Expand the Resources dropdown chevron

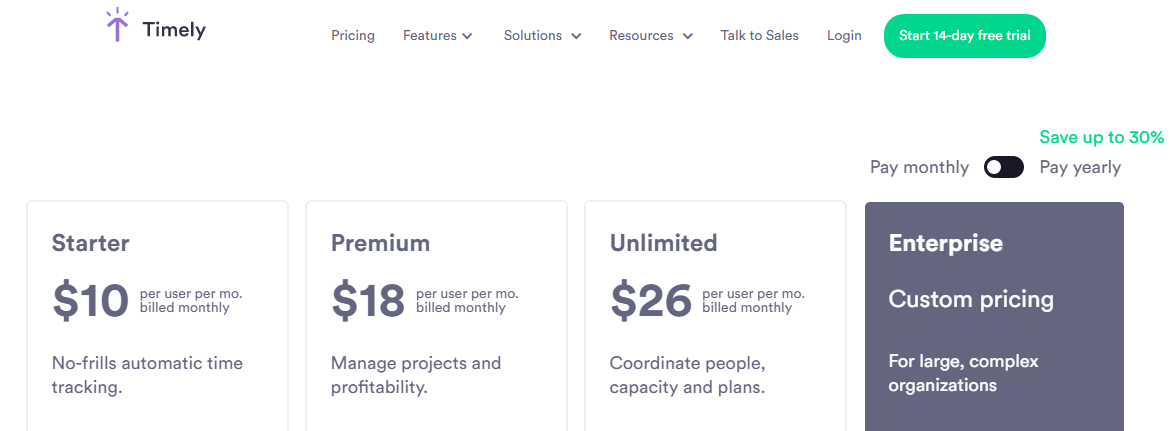(x=688, y=36)
